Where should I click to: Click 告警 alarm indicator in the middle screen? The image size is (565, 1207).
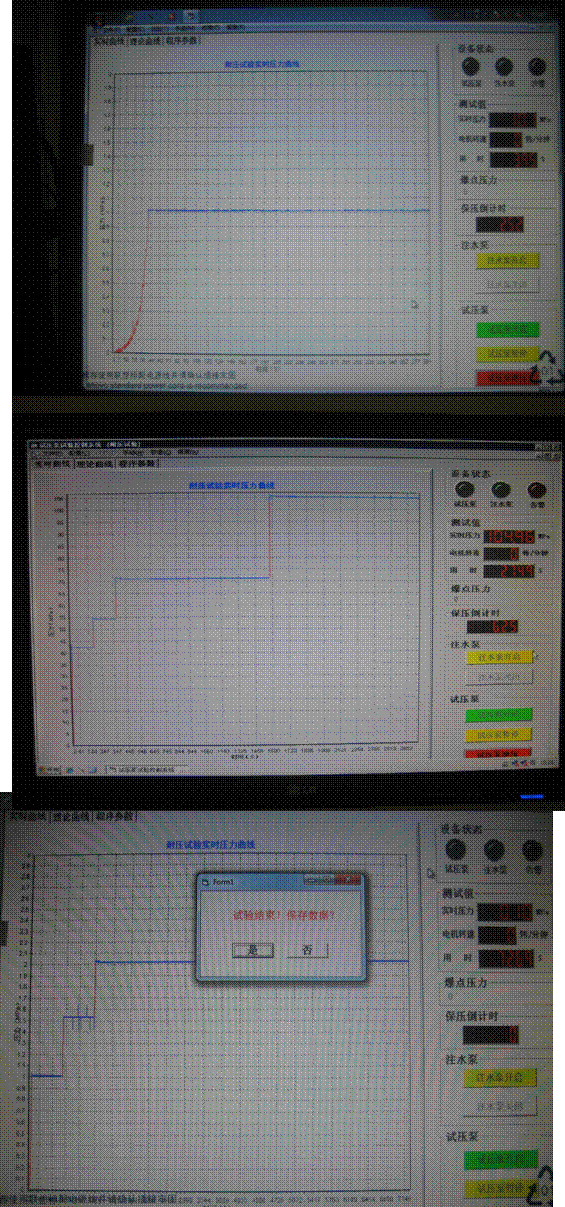[538, 489]
